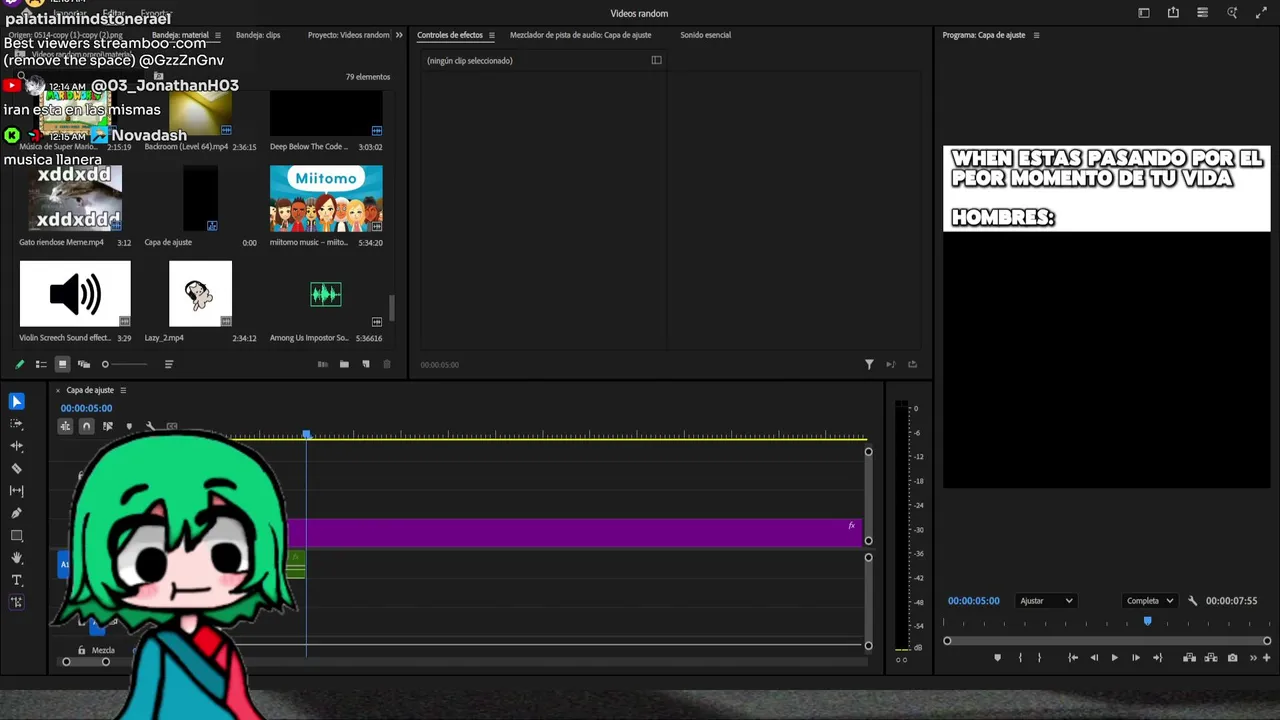Screen dimensions: 1280x720
Task: Open Ajustar zoom level dropdown
Action: pos(1046,601)
